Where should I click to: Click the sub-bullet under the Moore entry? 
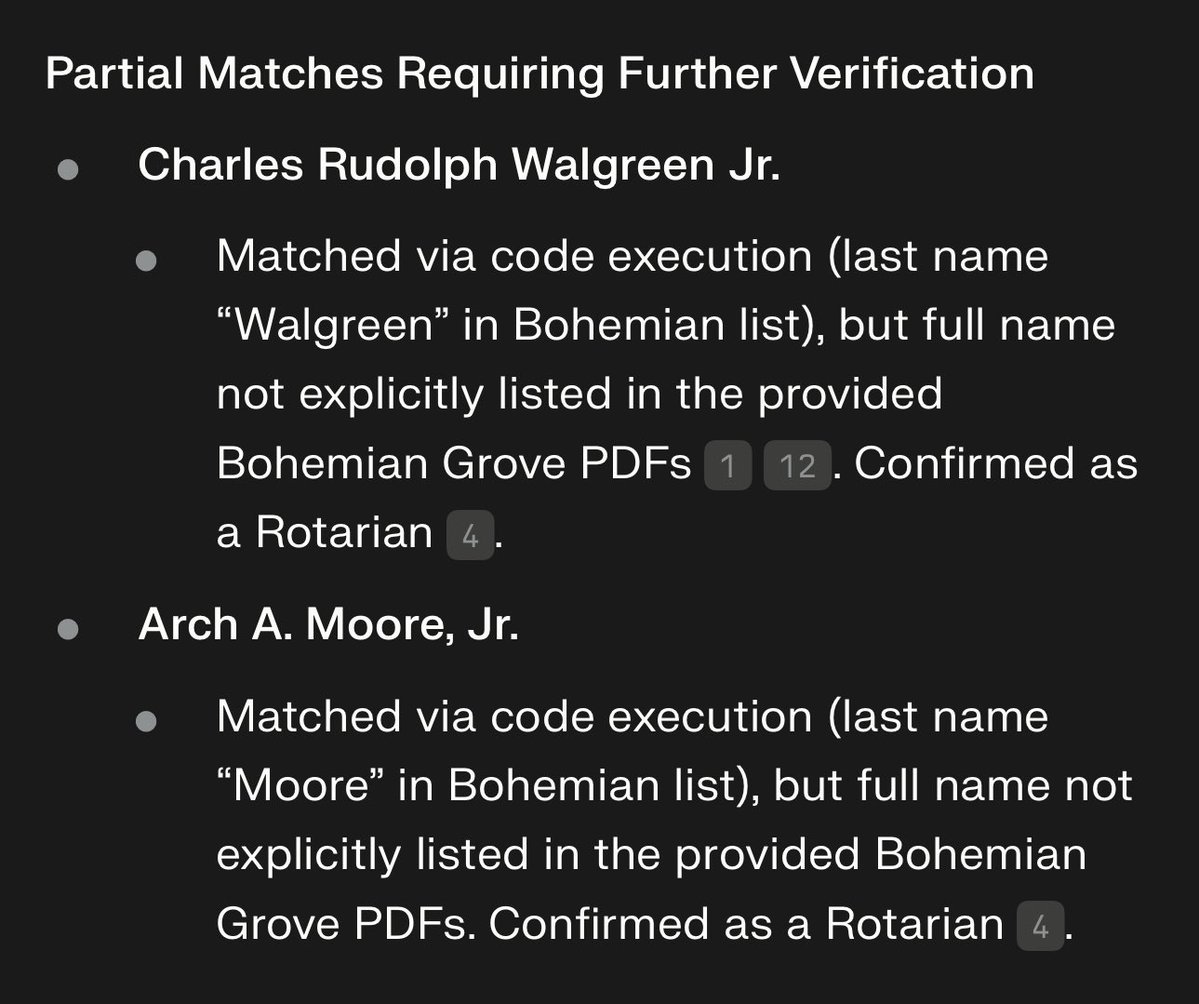pyautogui.click(x=146, y=720)
